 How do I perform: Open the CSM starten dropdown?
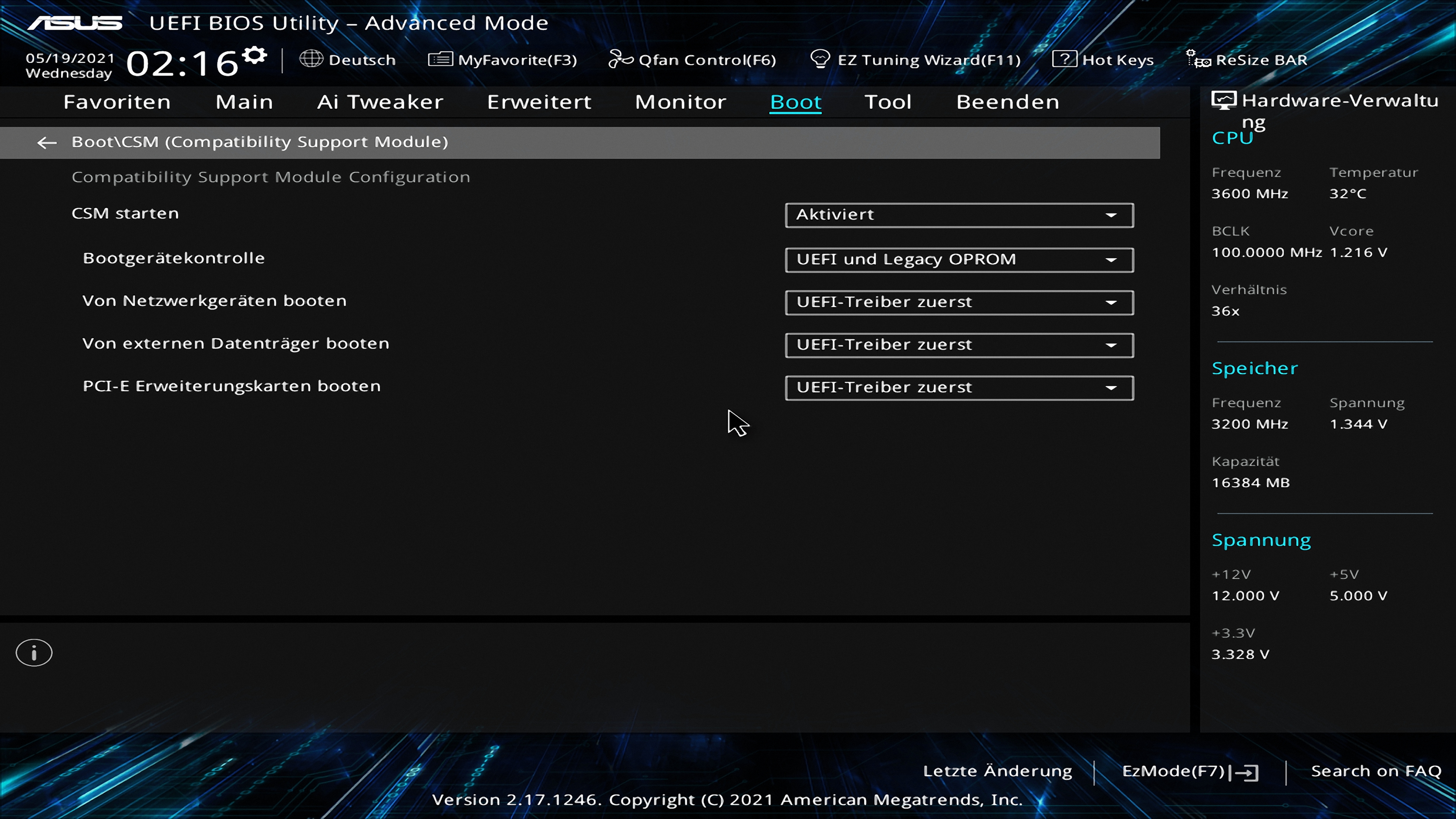959,215
